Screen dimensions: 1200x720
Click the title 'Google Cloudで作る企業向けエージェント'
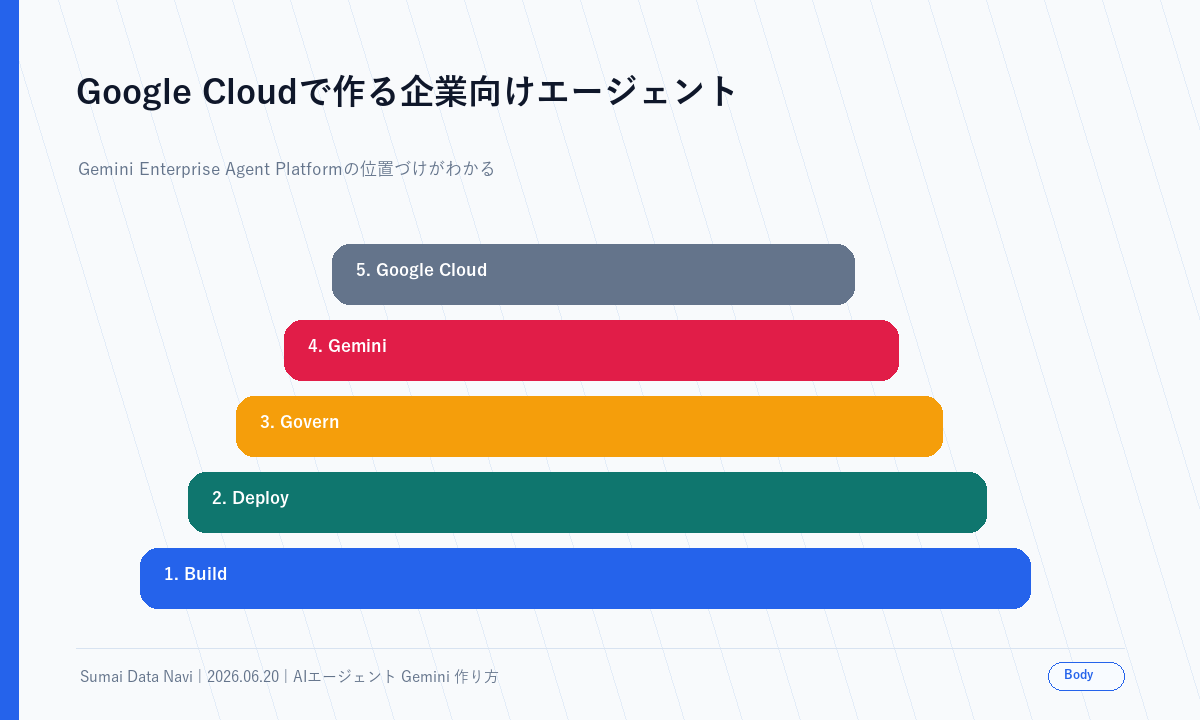point(407,91)
